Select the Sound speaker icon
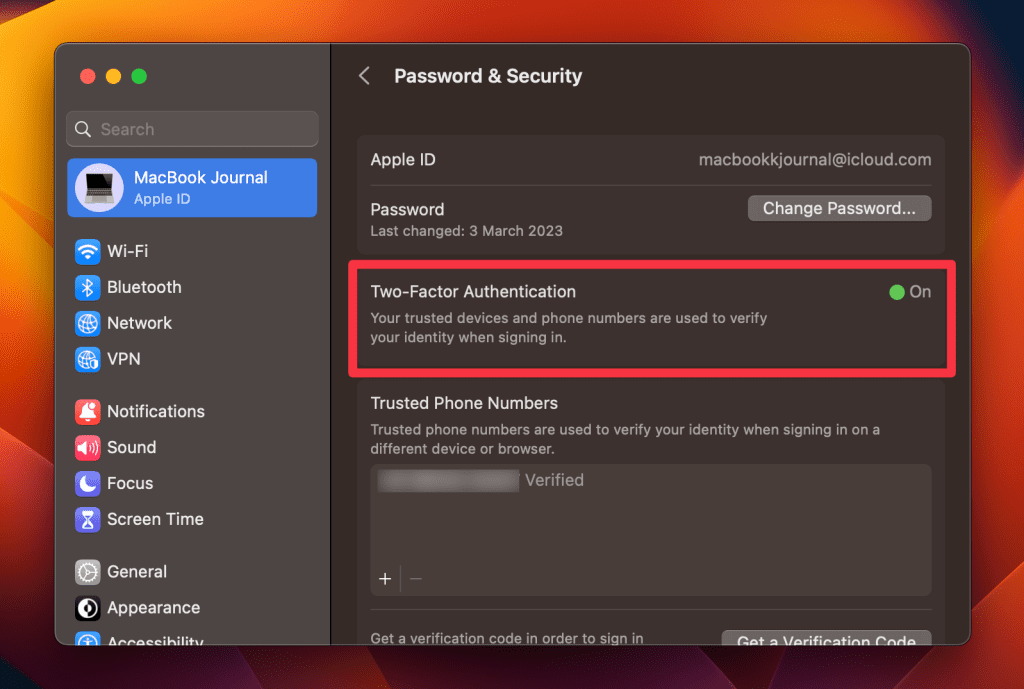 click(x=88, y=447)
